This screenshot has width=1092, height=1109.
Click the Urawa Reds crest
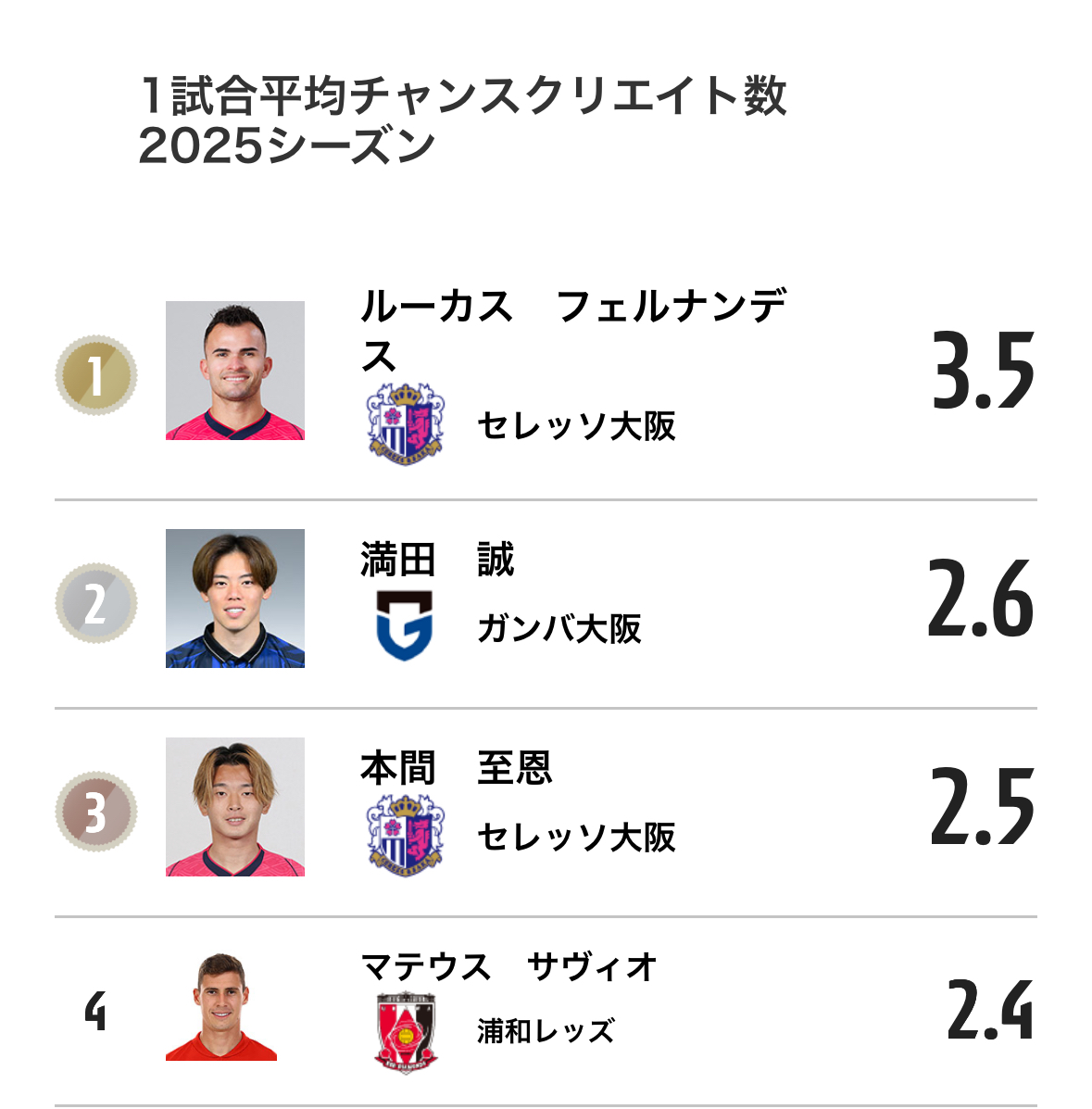406,1032
